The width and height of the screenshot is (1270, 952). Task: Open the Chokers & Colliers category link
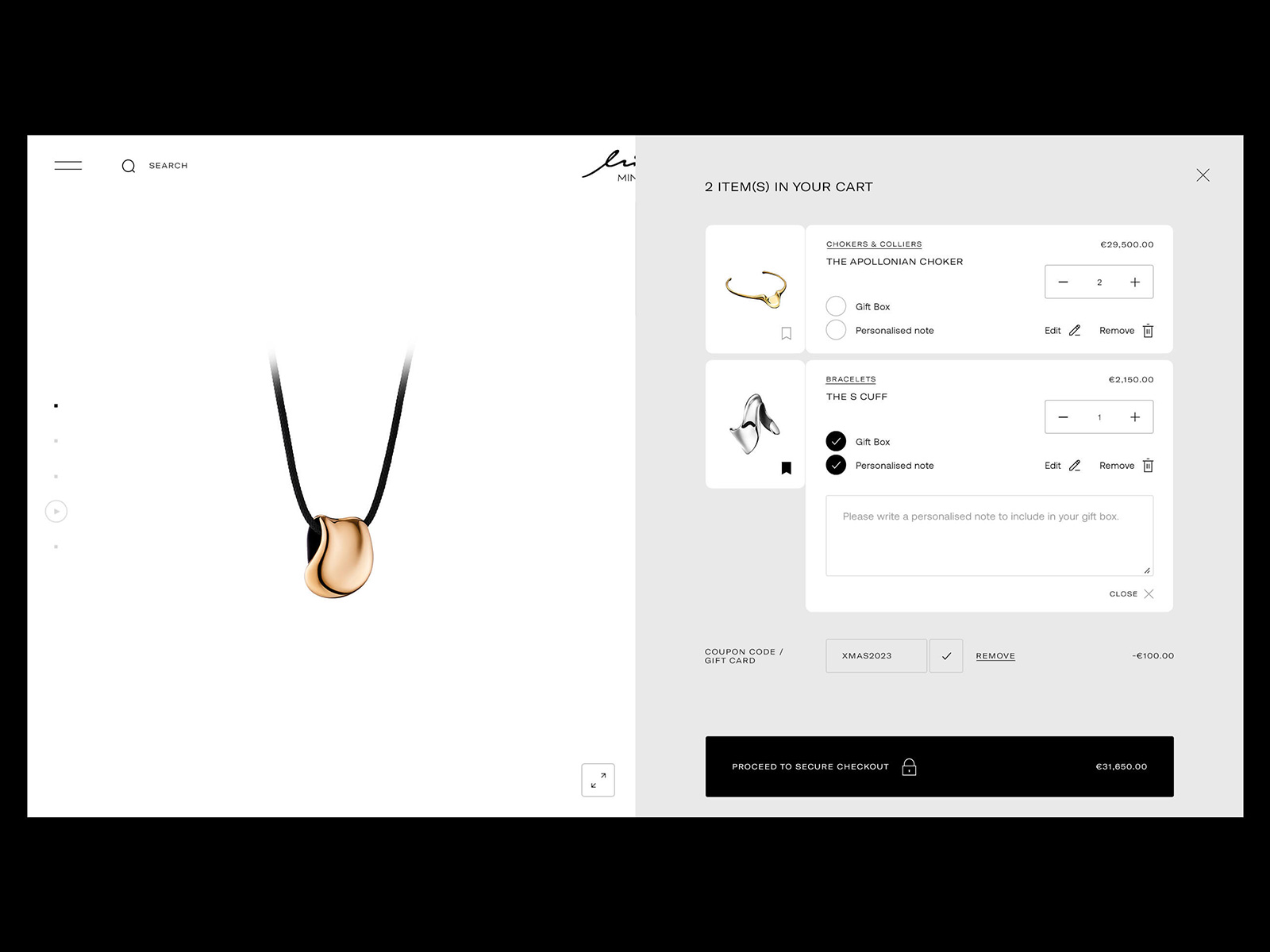[x=874, y=244]
